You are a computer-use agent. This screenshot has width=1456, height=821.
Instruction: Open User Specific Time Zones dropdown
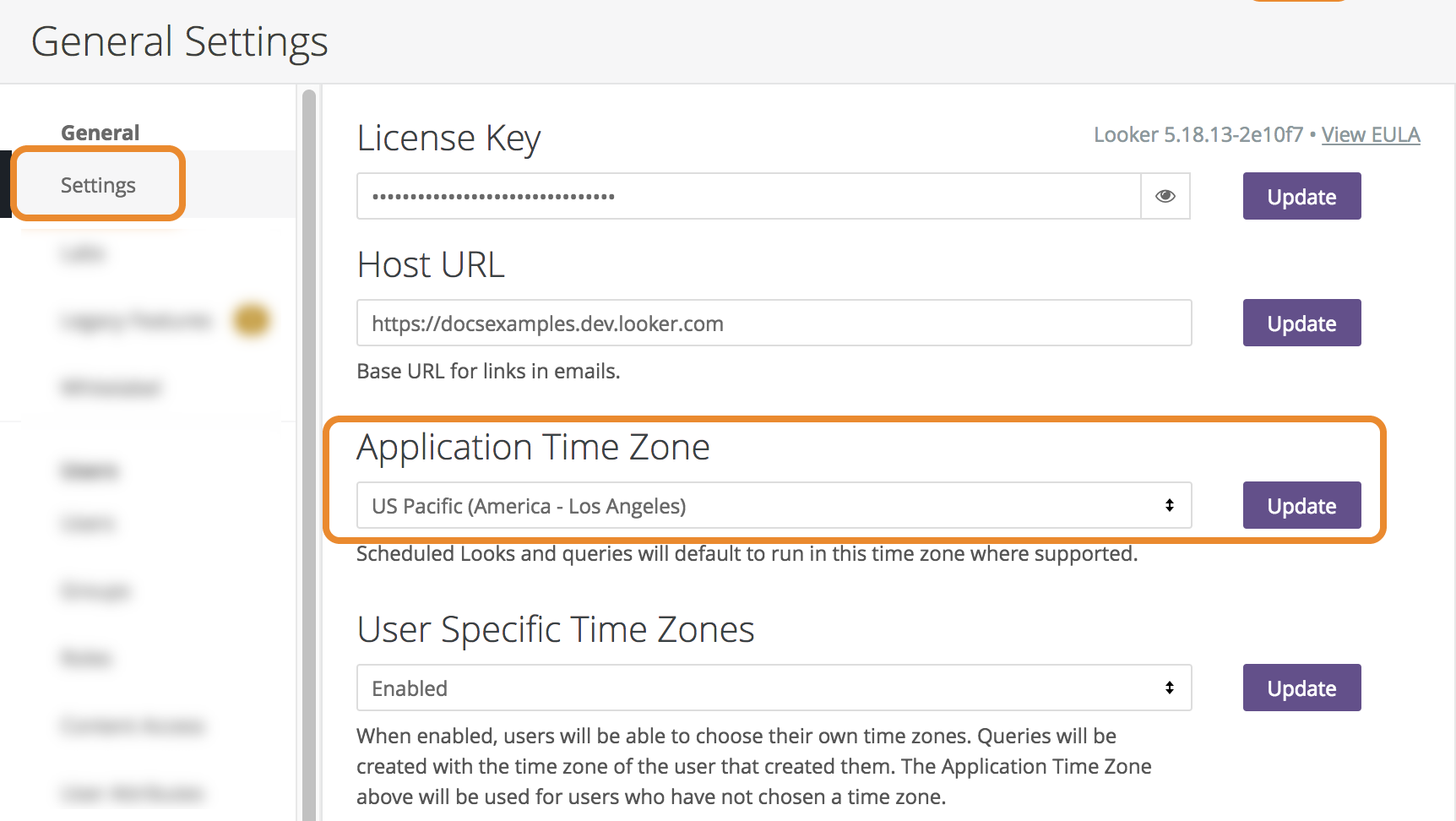[774, 688]
